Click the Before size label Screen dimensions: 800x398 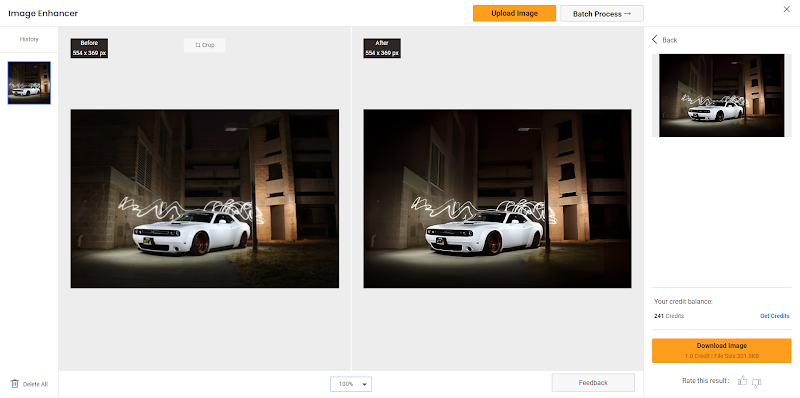89,48
